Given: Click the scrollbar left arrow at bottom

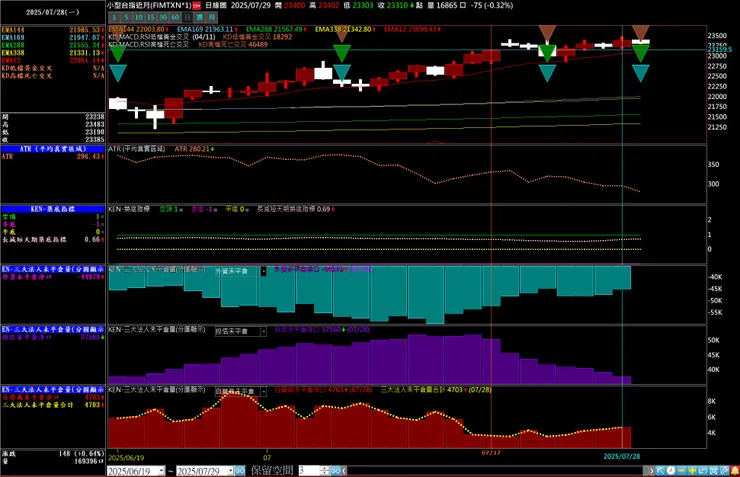Looking at the screenshot, I should point(345,470).
